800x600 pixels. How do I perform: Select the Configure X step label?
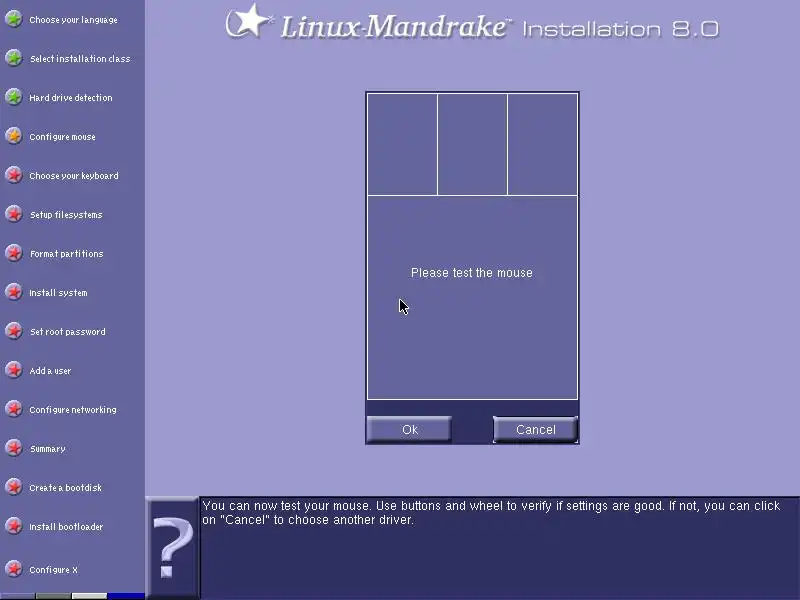(54, 570)
